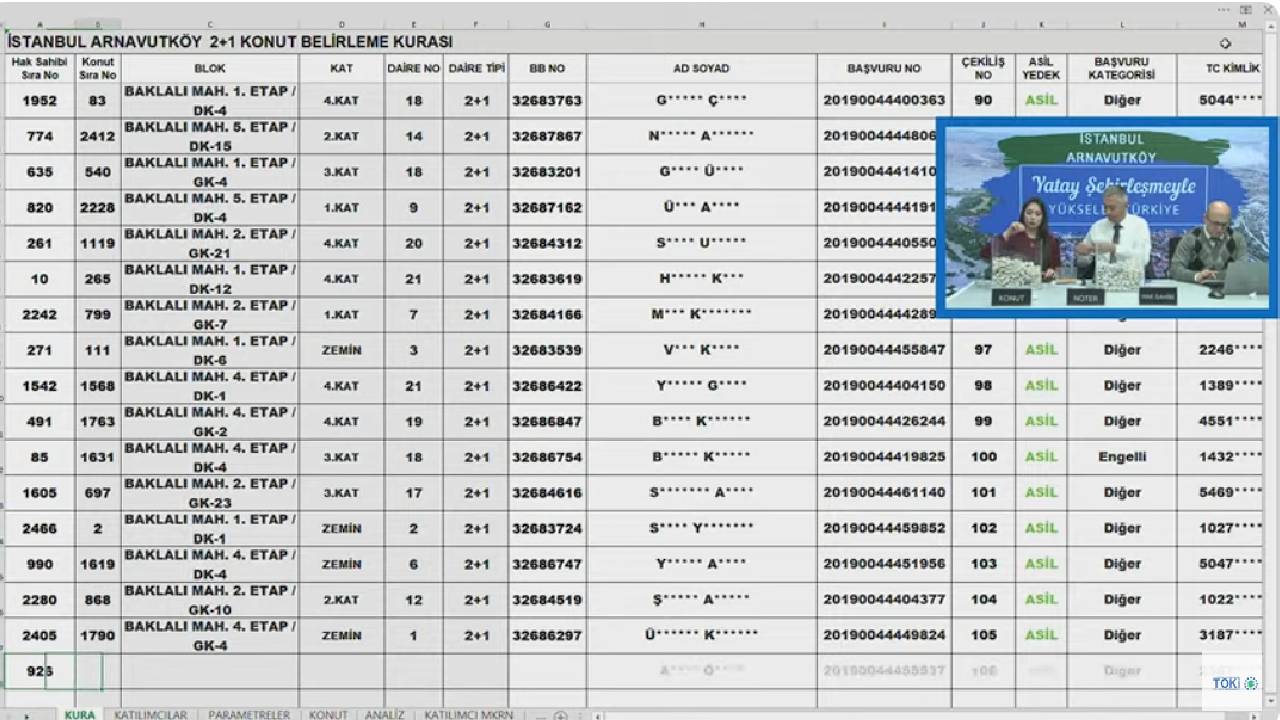Switch to the KONUT sheet tab
The width and height of the screenshot is (1280, 720).
coord(328,715)
